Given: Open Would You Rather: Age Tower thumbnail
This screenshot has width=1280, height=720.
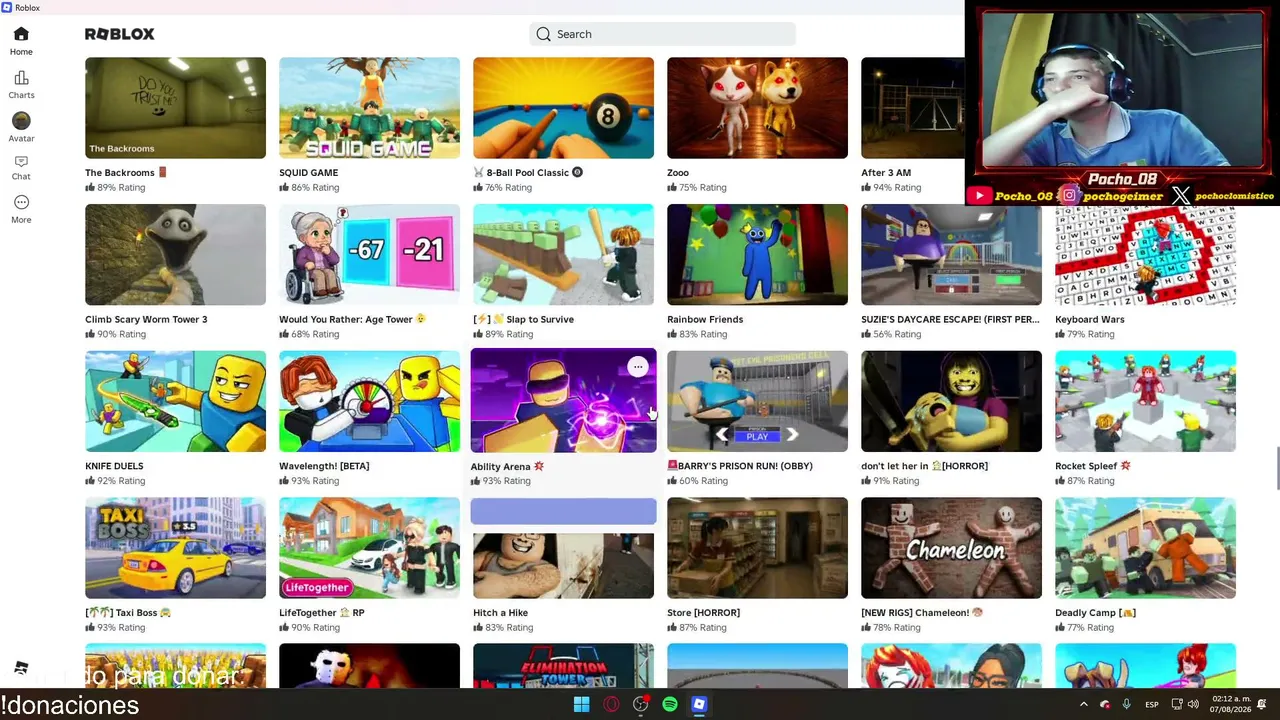Looking at the screenshot, I should 369,255.
